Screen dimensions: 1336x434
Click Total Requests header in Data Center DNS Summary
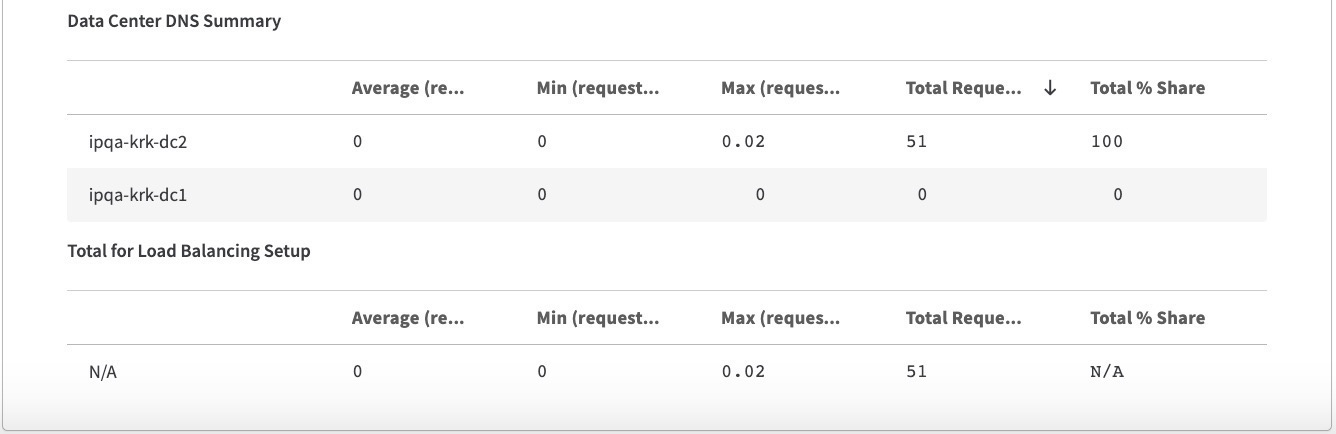[x=963, y=88]
